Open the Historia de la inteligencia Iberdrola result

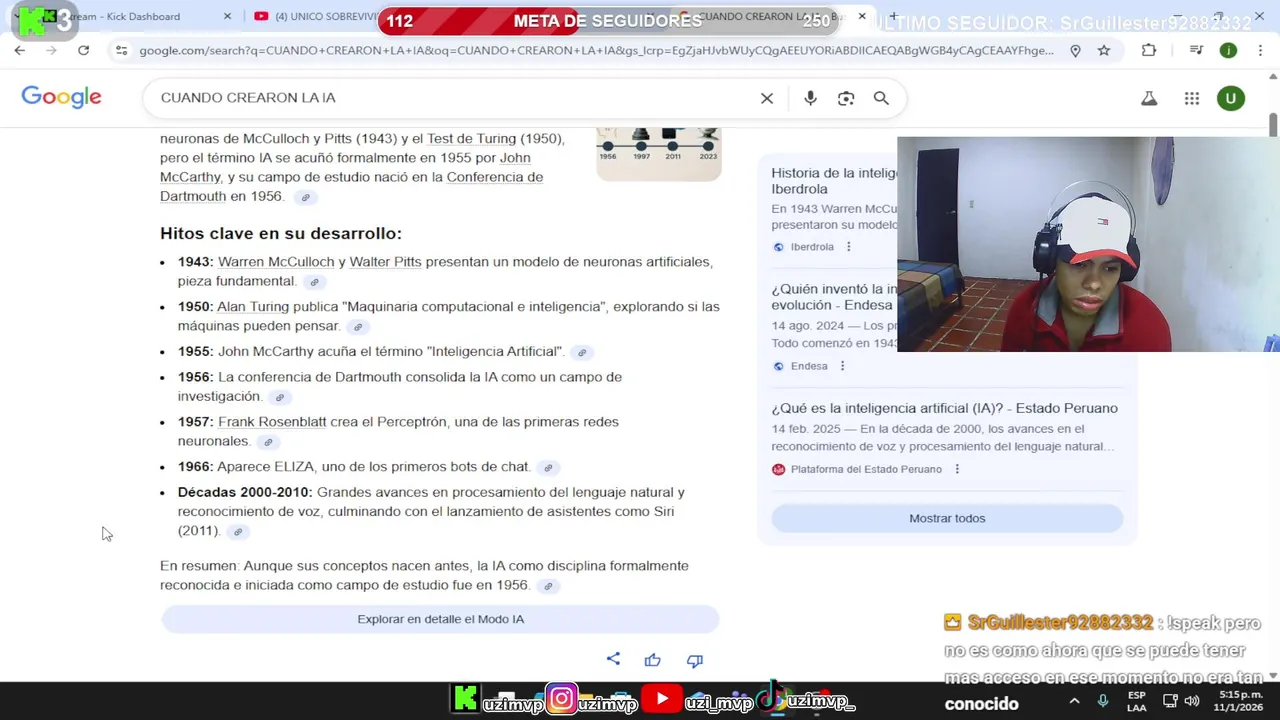(x=834, y=180)
